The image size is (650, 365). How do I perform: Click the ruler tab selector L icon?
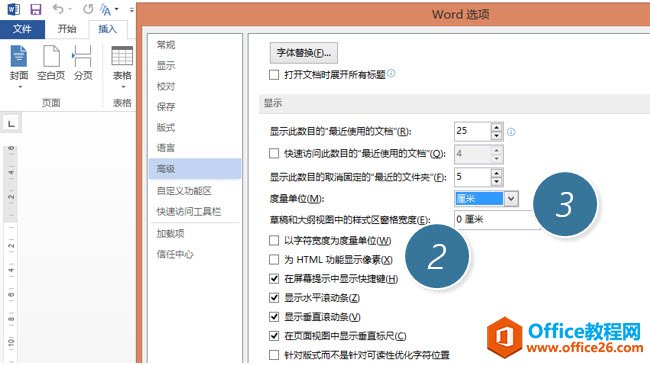pyautogui.click(x=11, y=124)
